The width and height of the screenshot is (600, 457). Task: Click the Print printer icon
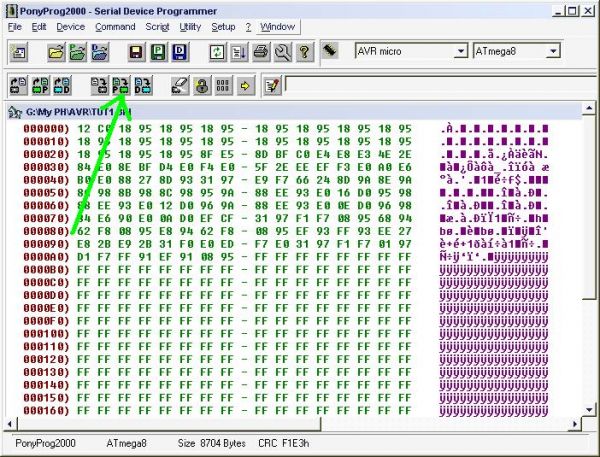tap(262, 51)
